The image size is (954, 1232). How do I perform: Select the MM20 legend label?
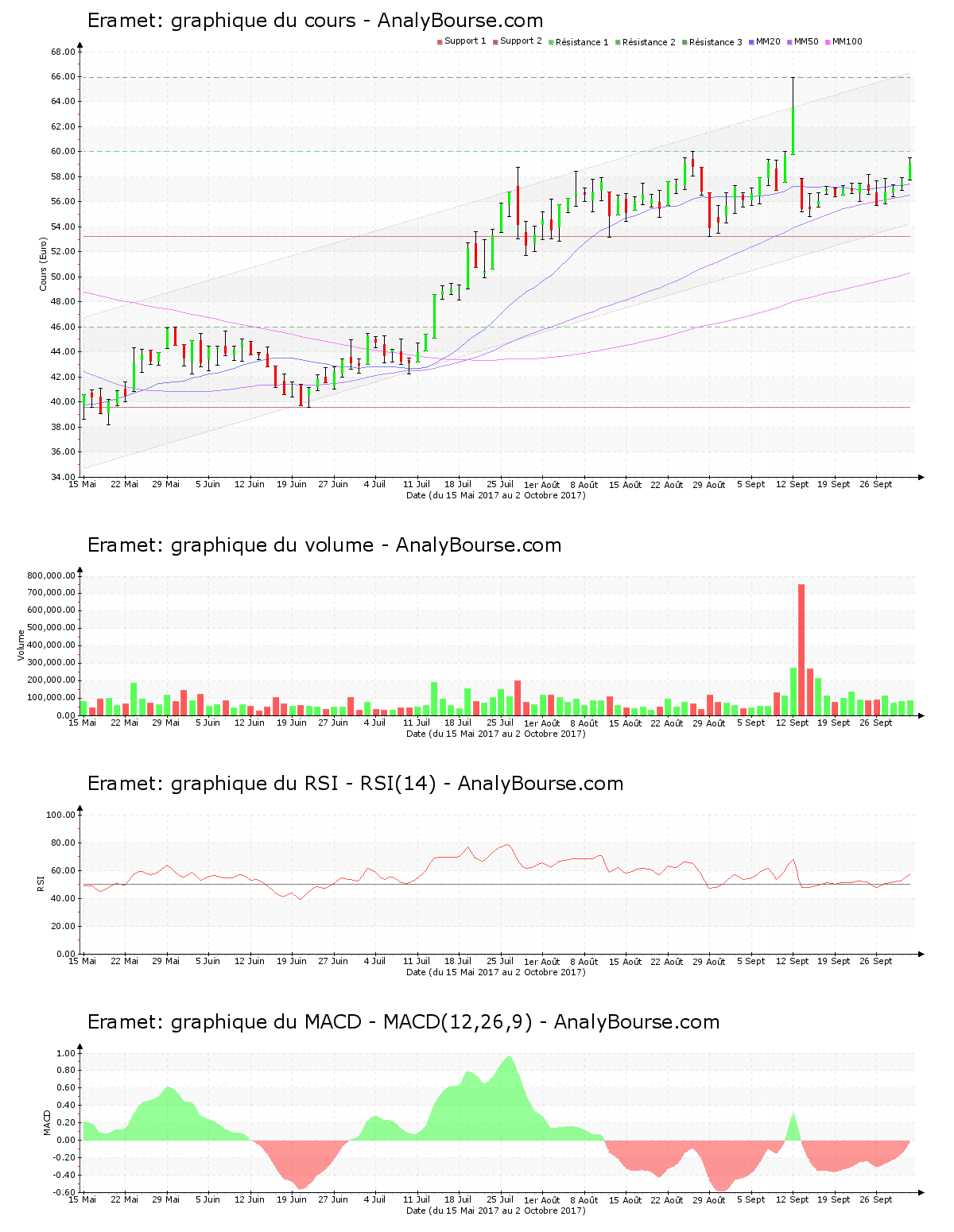(768, 41)
